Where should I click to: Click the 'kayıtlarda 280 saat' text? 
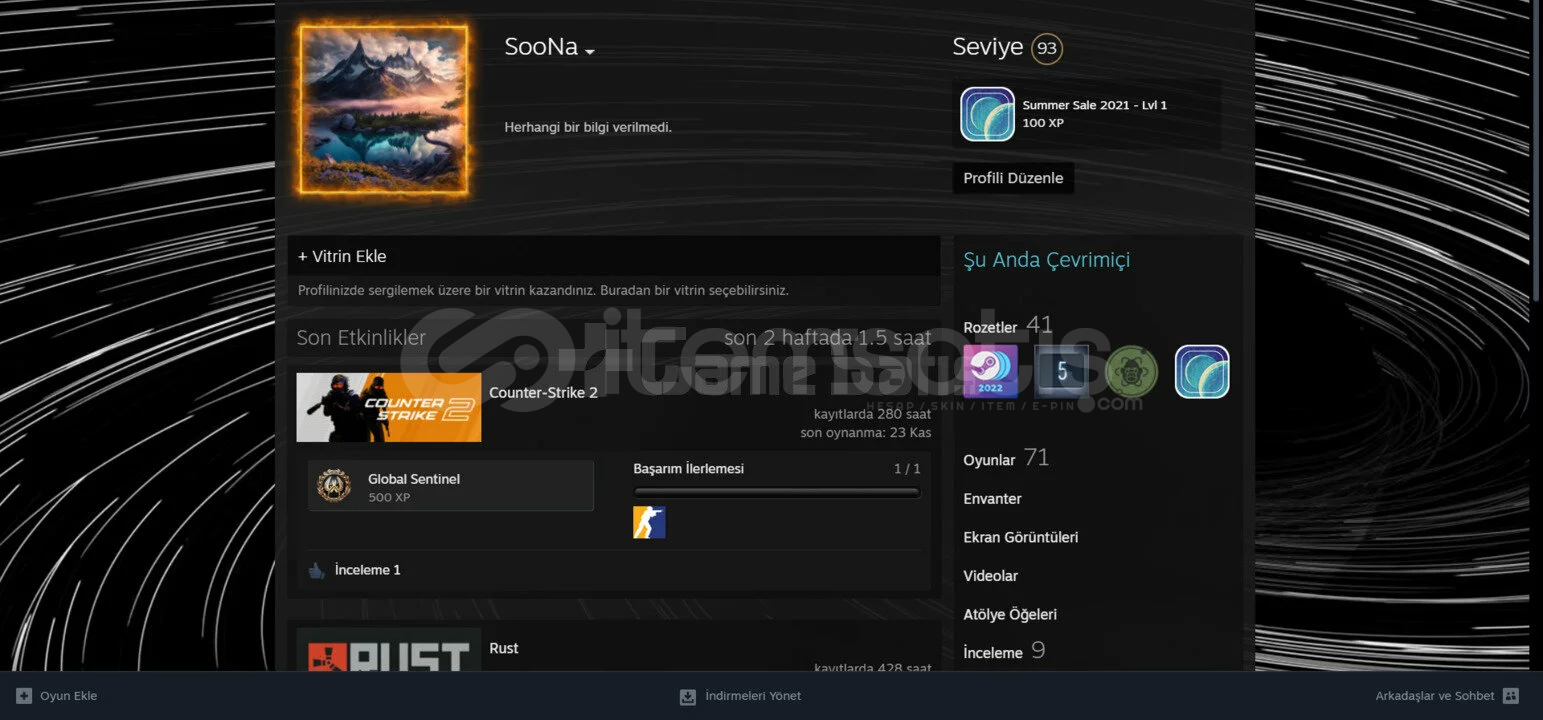[x=872, y=414]
